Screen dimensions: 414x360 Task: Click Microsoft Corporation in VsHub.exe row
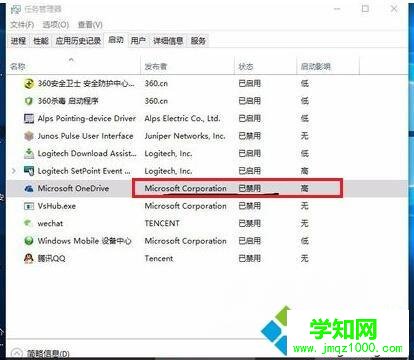(x=185, y=206)
